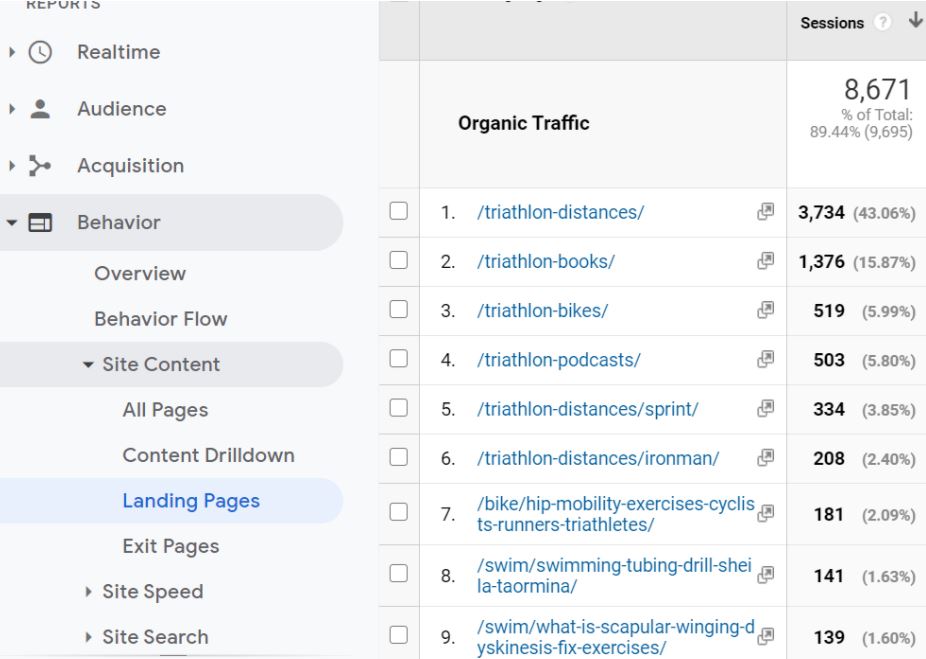This screenshot has height=659, width=926.
Task: Open /triathlon-distances/ page in new window icon
Action: pos(765,211)
